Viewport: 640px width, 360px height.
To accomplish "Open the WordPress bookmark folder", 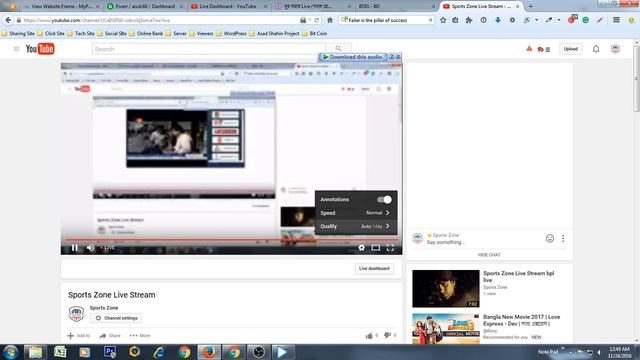I will 231,33.
